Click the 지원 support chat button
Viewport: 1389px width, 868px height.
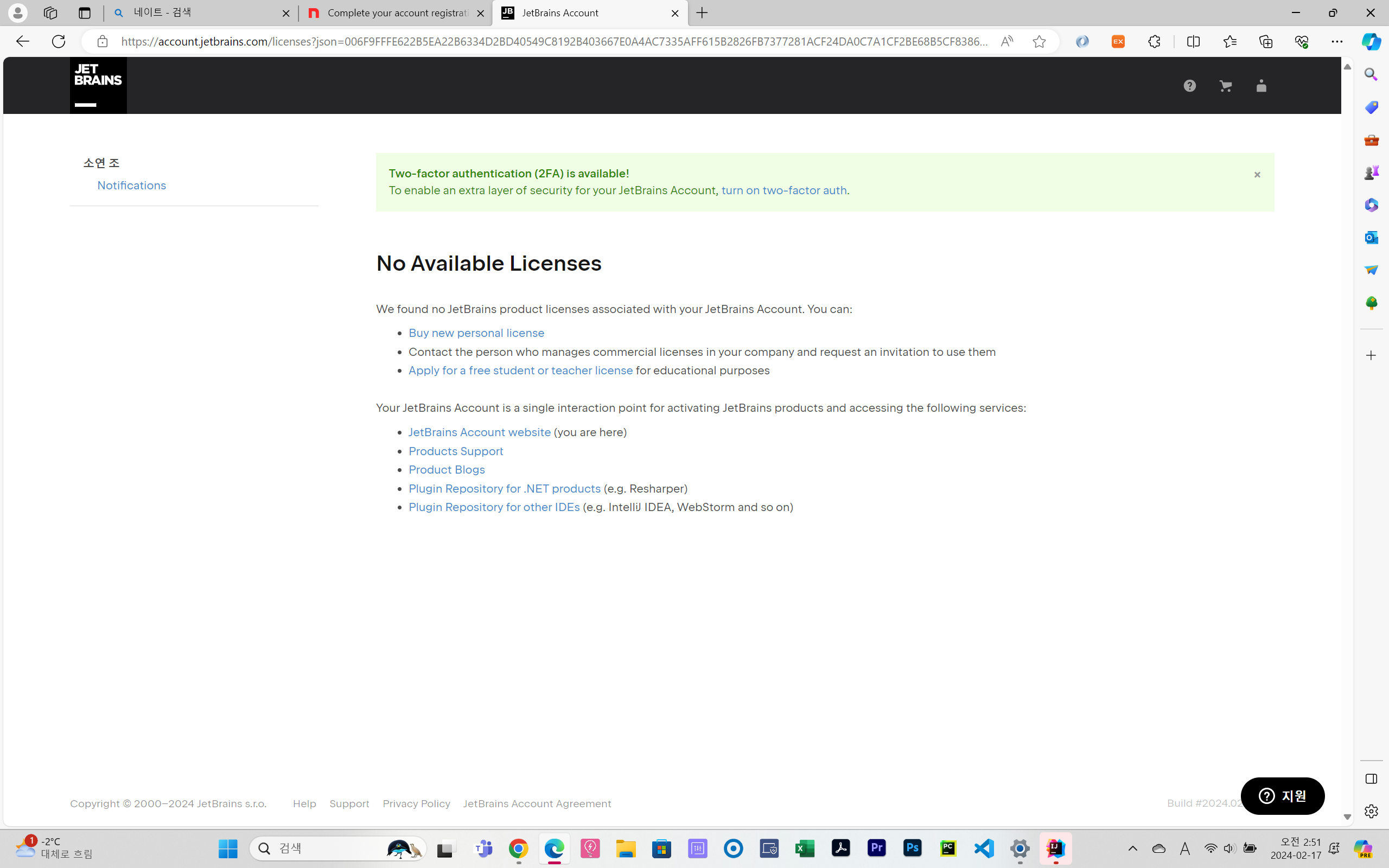coord(1282,796)
